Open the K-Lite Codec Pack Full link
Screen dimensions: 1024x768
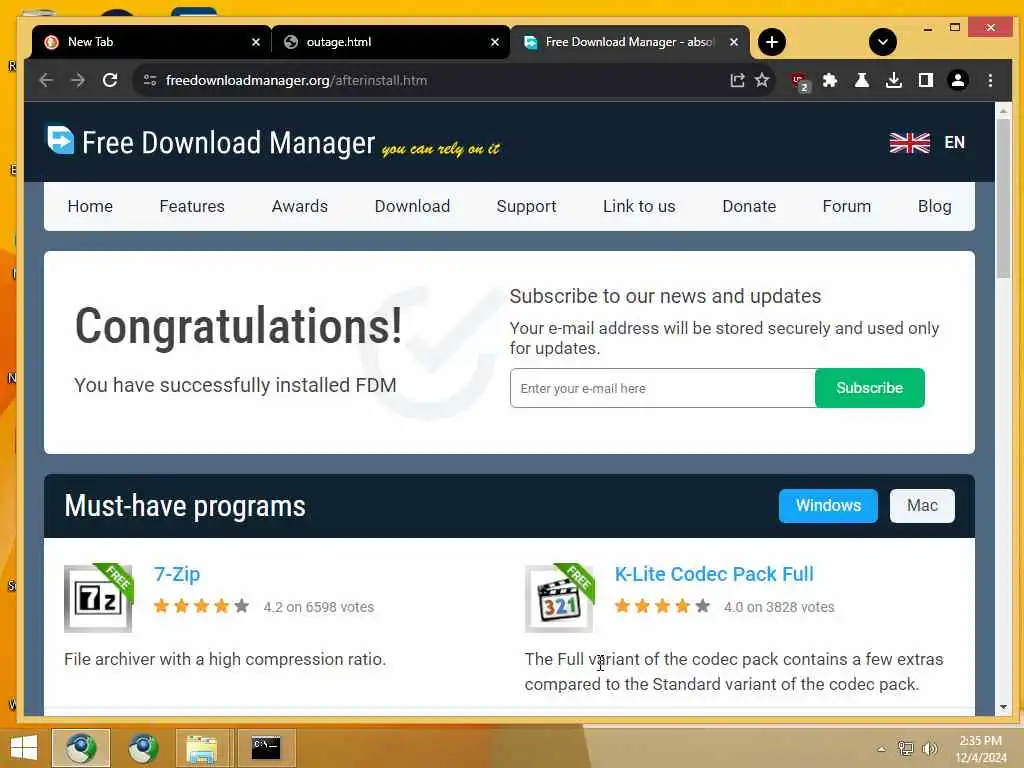click(714, 574)
